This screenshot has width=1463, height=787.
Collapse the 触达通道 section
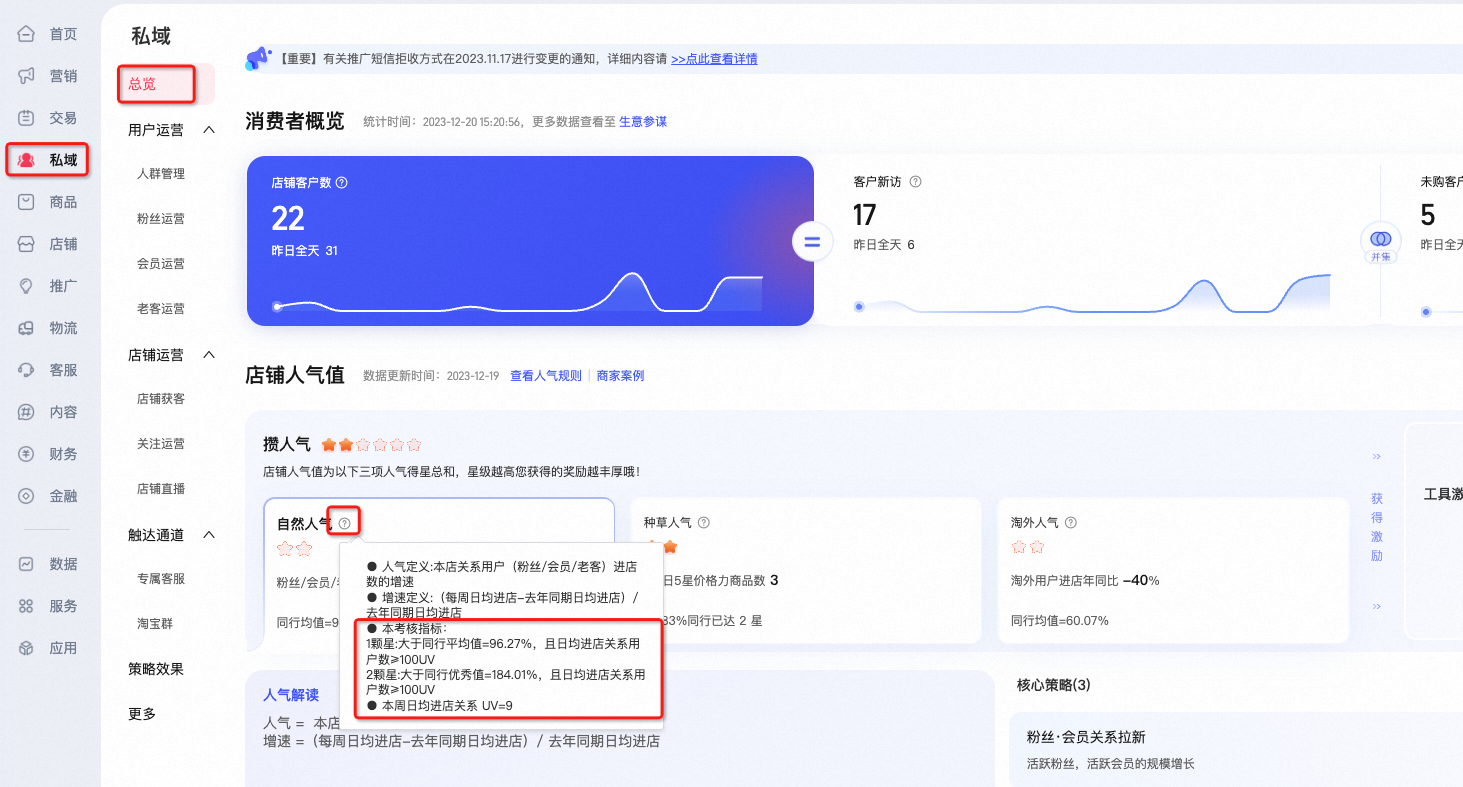click(x=209, y=535)
